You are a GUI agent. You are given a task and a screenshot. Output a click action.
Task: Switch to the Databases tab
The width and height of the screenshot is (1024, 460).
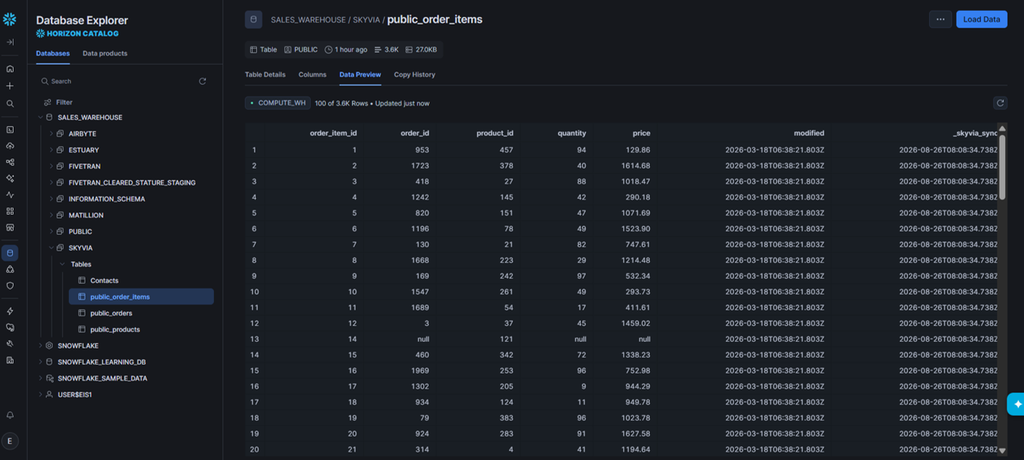coord(52,54)
